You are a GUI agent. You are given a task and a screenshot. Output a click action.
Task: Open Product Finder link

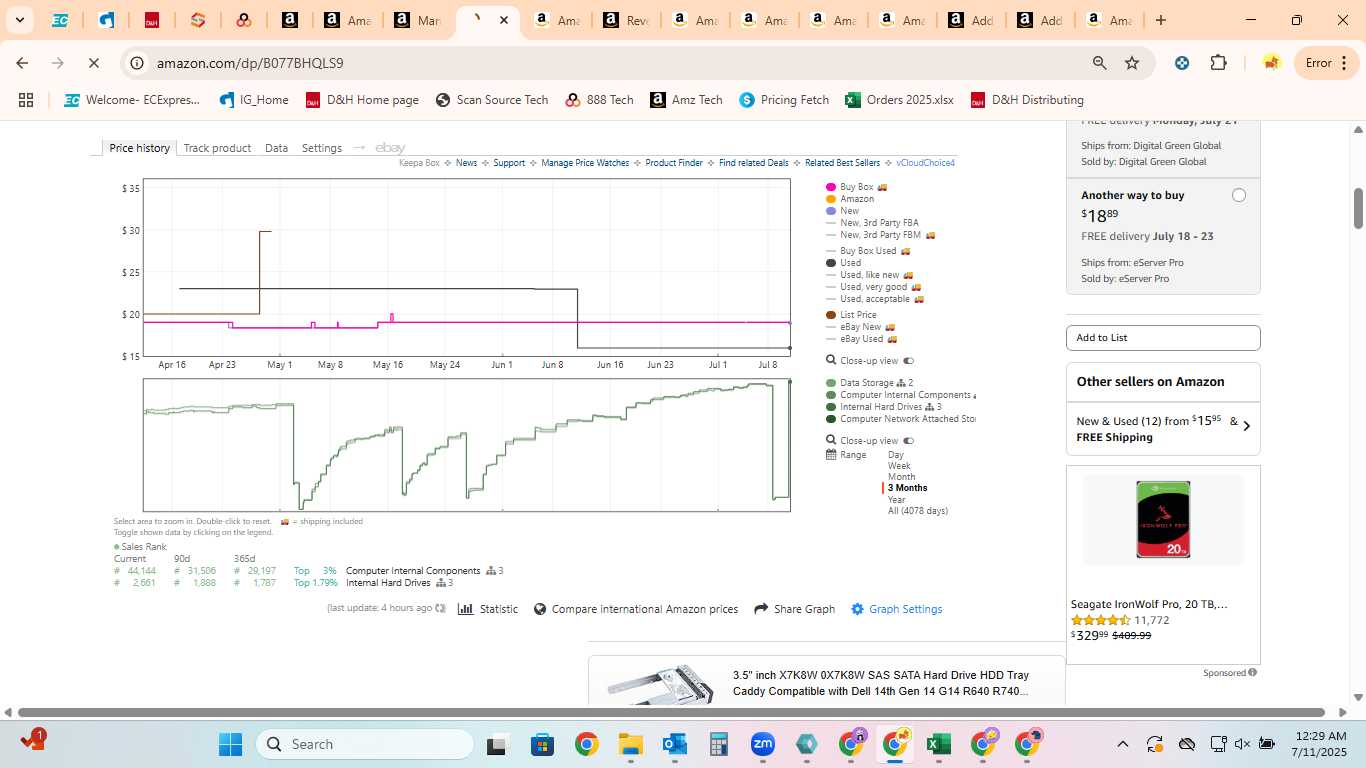click(x=674, y=163)
